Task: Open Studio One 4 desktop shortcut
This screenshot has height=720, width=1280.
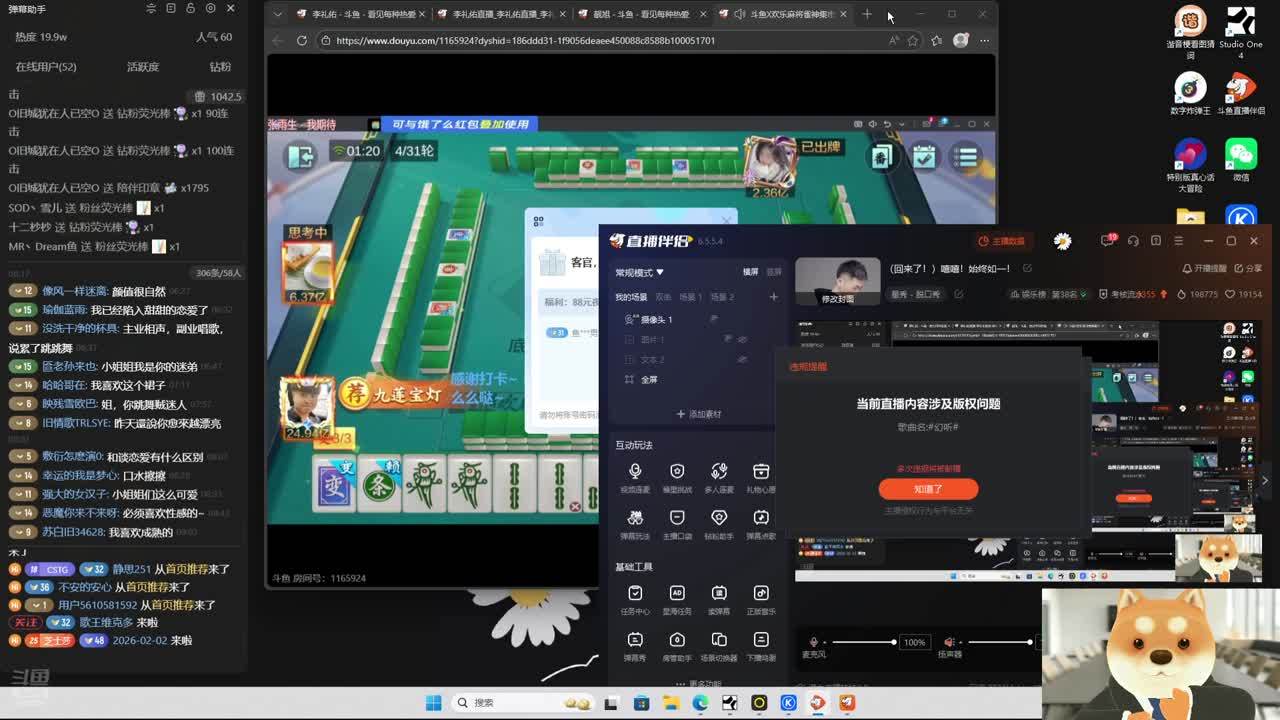Action: (1241, 33)
